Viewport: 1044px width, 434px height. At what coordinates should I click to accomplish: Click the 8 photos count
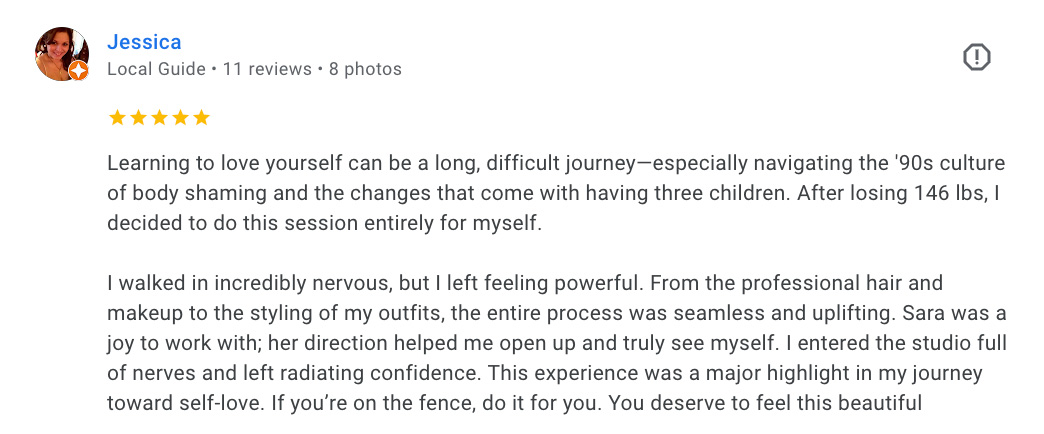365,70
